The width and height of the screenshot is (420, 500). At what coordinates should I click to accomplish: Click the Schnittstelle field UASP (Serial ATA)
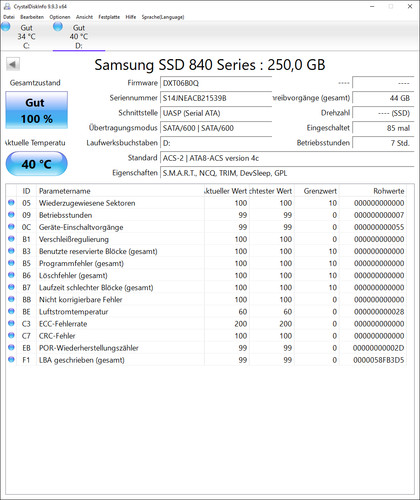[216, 113]
